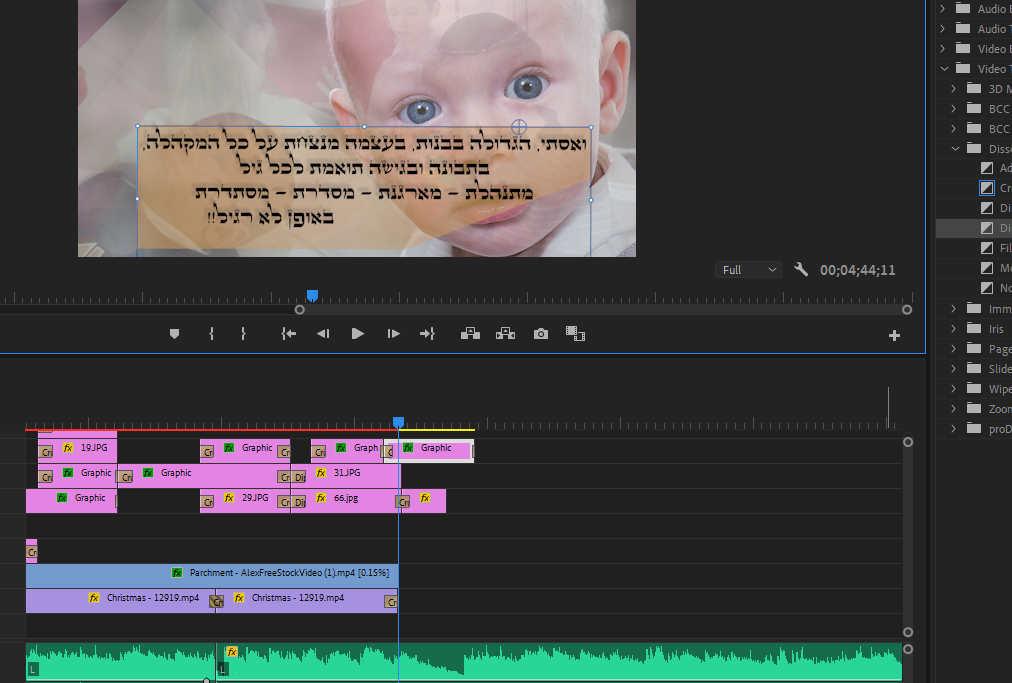Expand the Imm folder chevron
1012x683 pixels.
[x=954, y=309]
